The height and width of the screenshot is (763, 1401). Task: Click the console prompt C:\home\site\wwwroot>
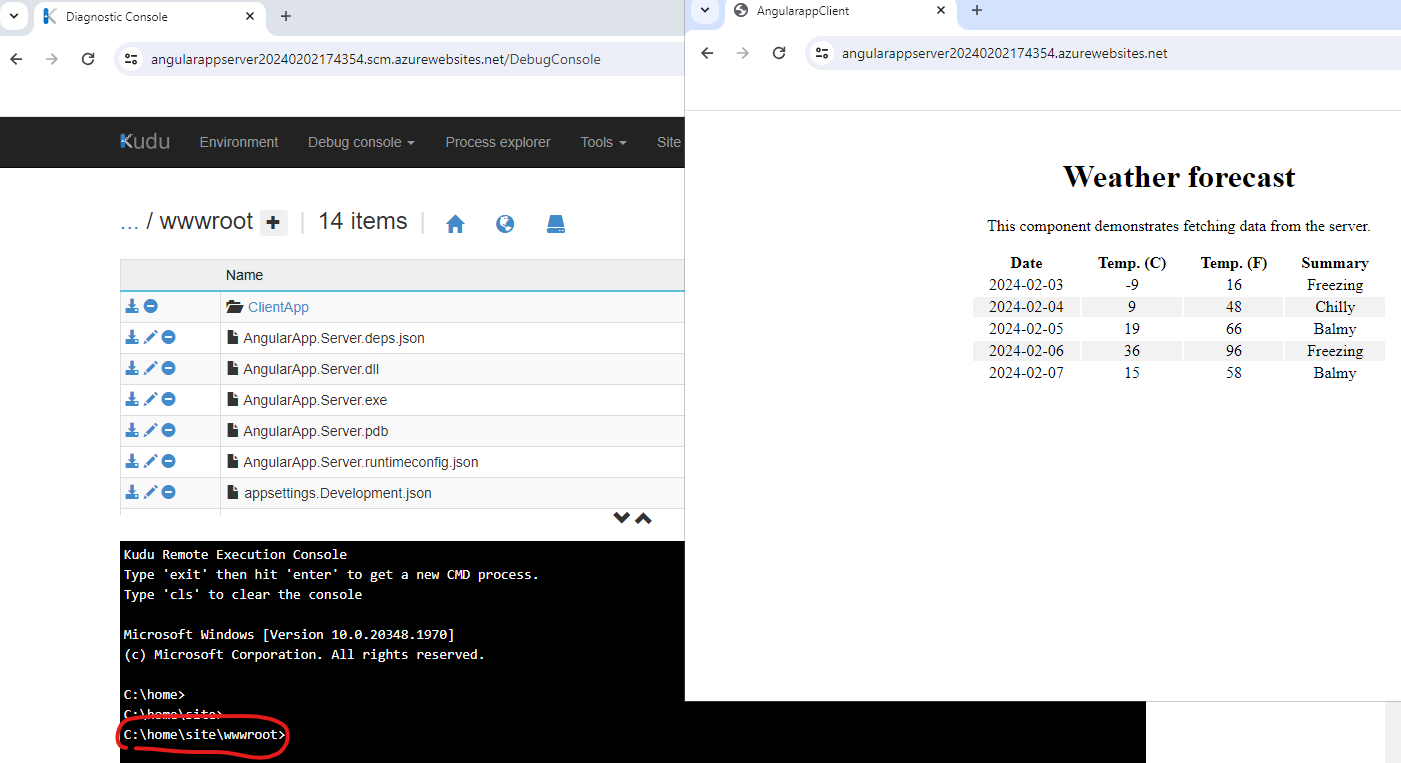point(205,735)
